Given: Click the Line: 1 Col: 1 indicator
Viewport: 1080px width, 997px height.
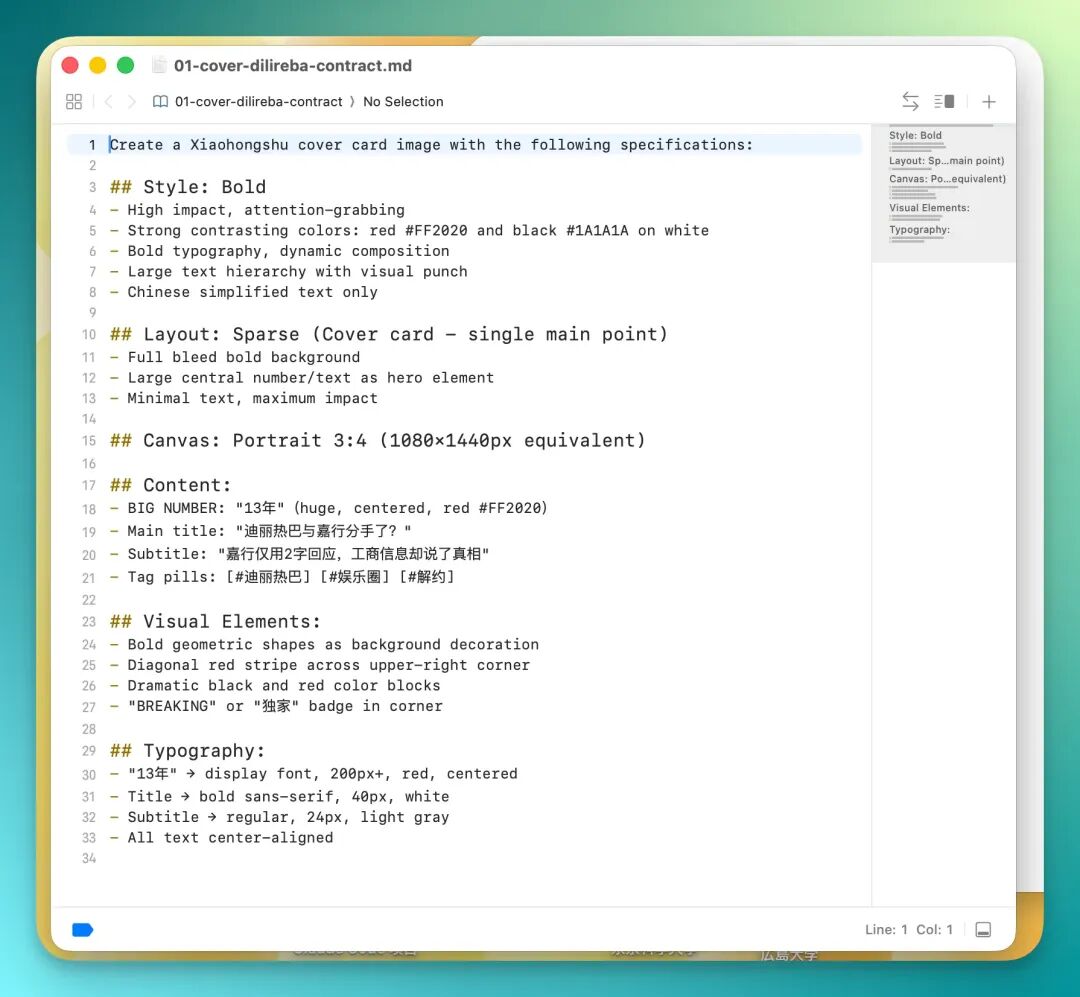Looking at the screenshot, I should pyautogui.click(x=908, y=929).
